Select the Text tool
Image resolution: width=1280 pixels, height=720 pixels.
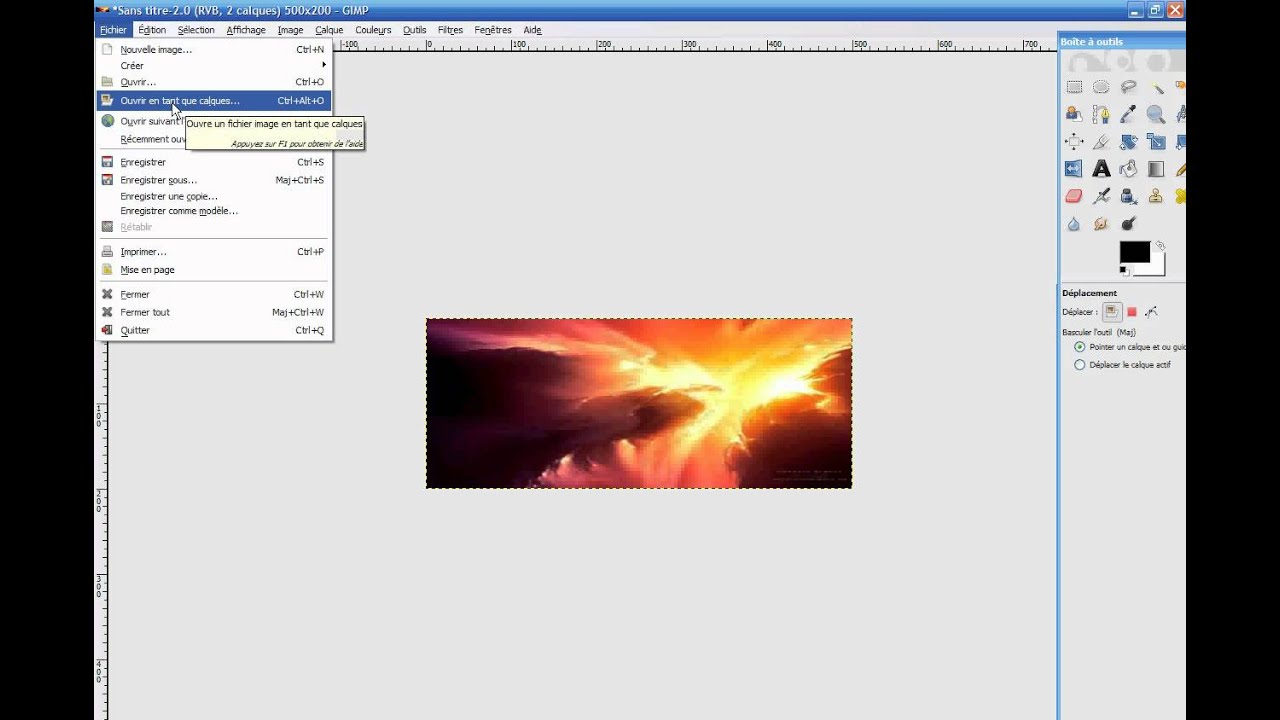1101,169
